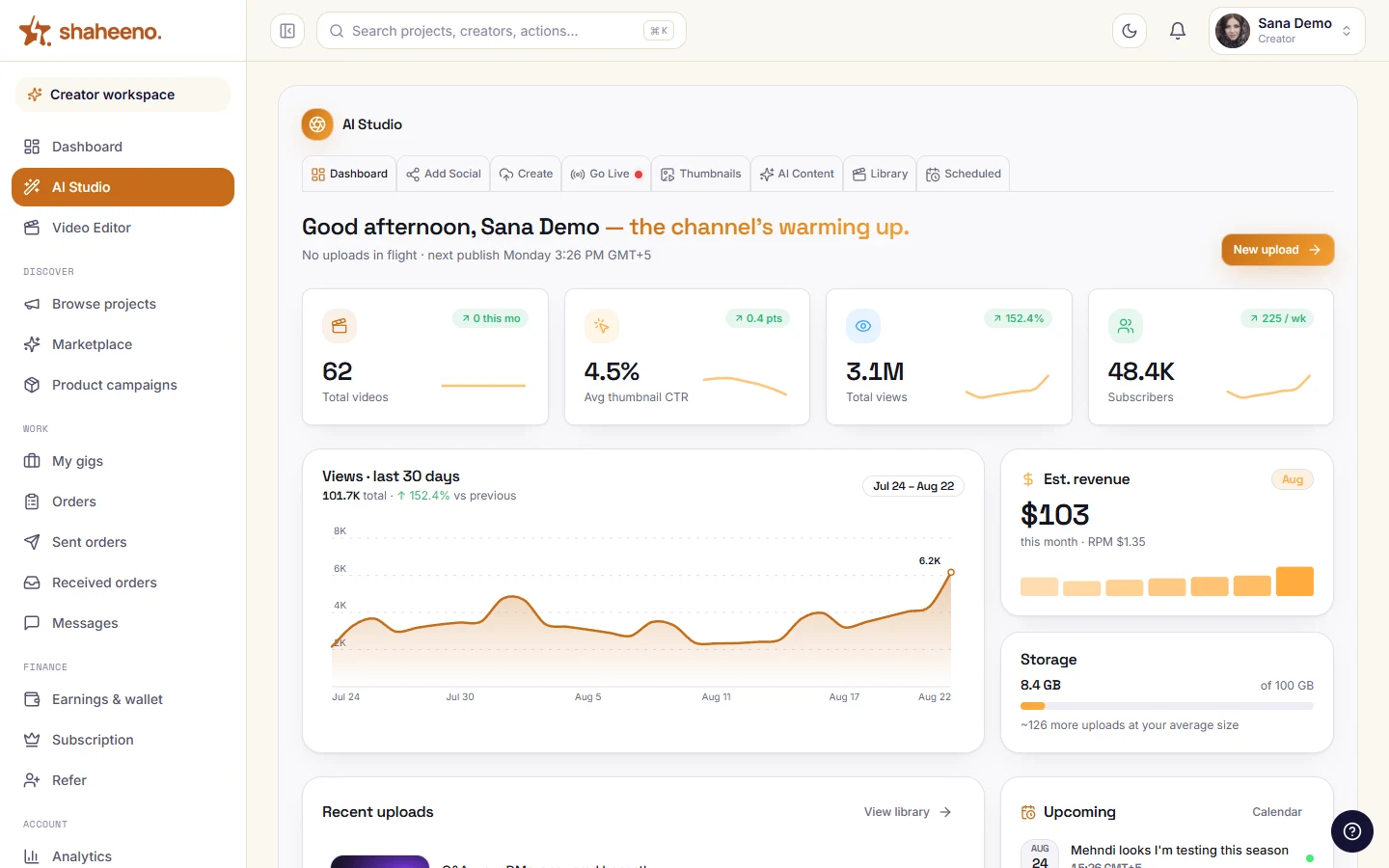Click the 0 this mo badge
The image size is (1389, 868).
(491, 318)
